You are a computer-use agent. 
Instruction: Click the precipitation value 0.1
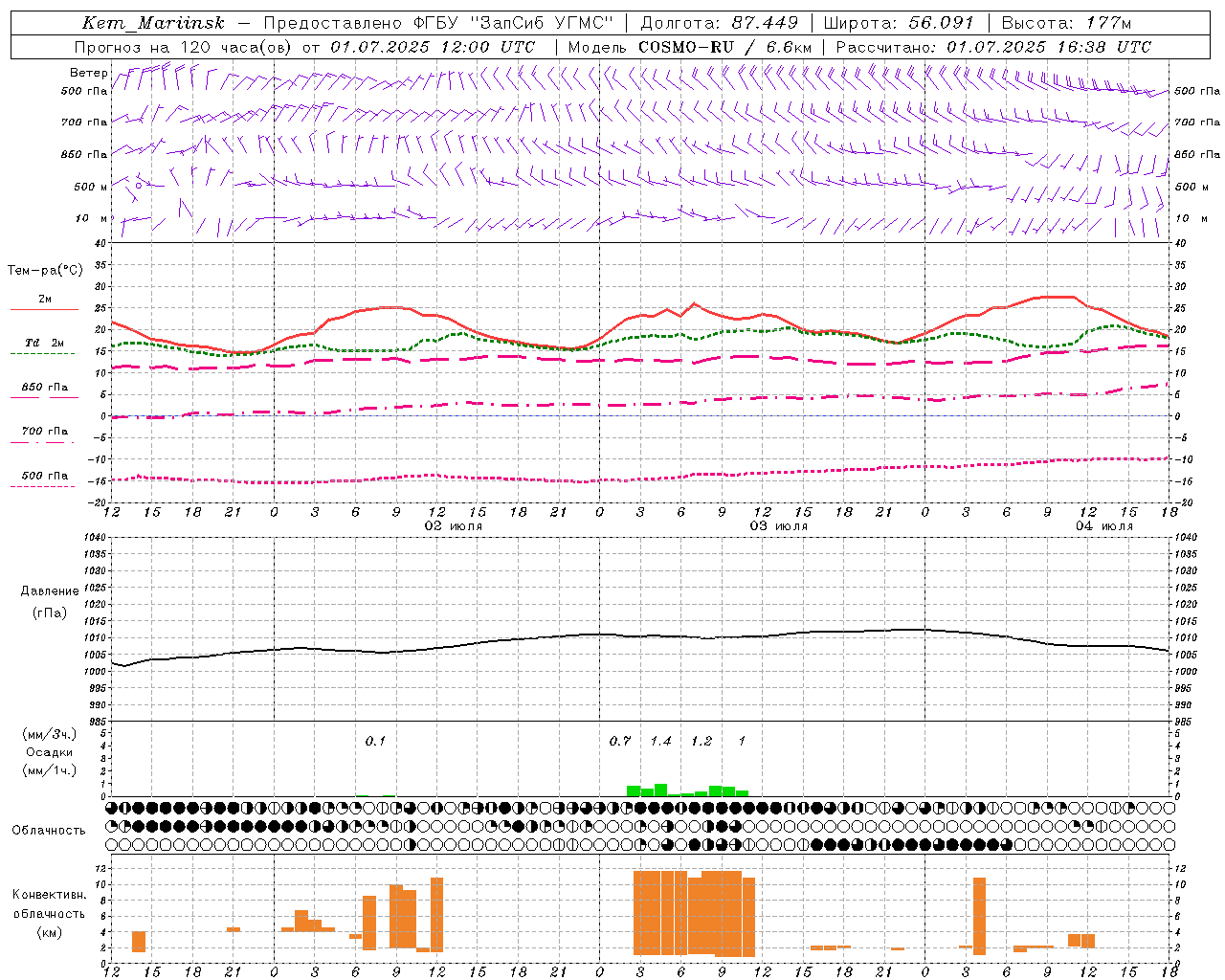click(375, 742)
